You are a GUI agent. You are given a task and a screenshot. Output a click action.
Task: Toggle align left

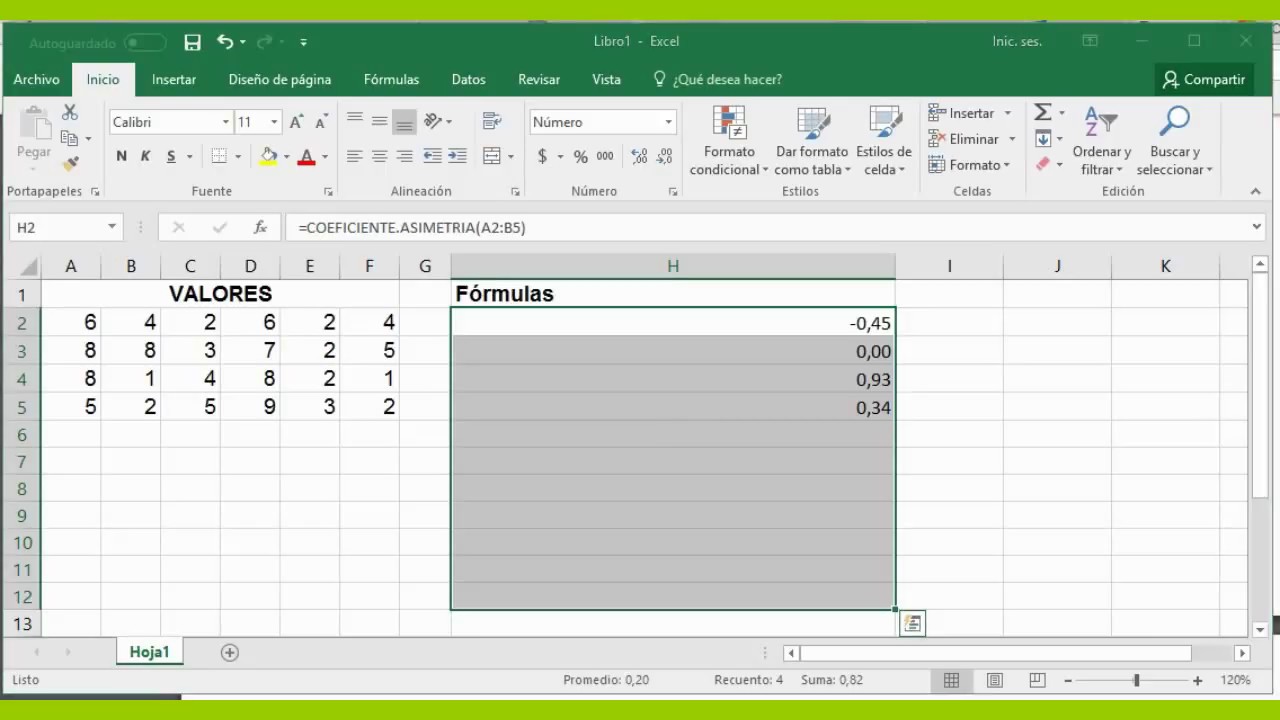354,156
